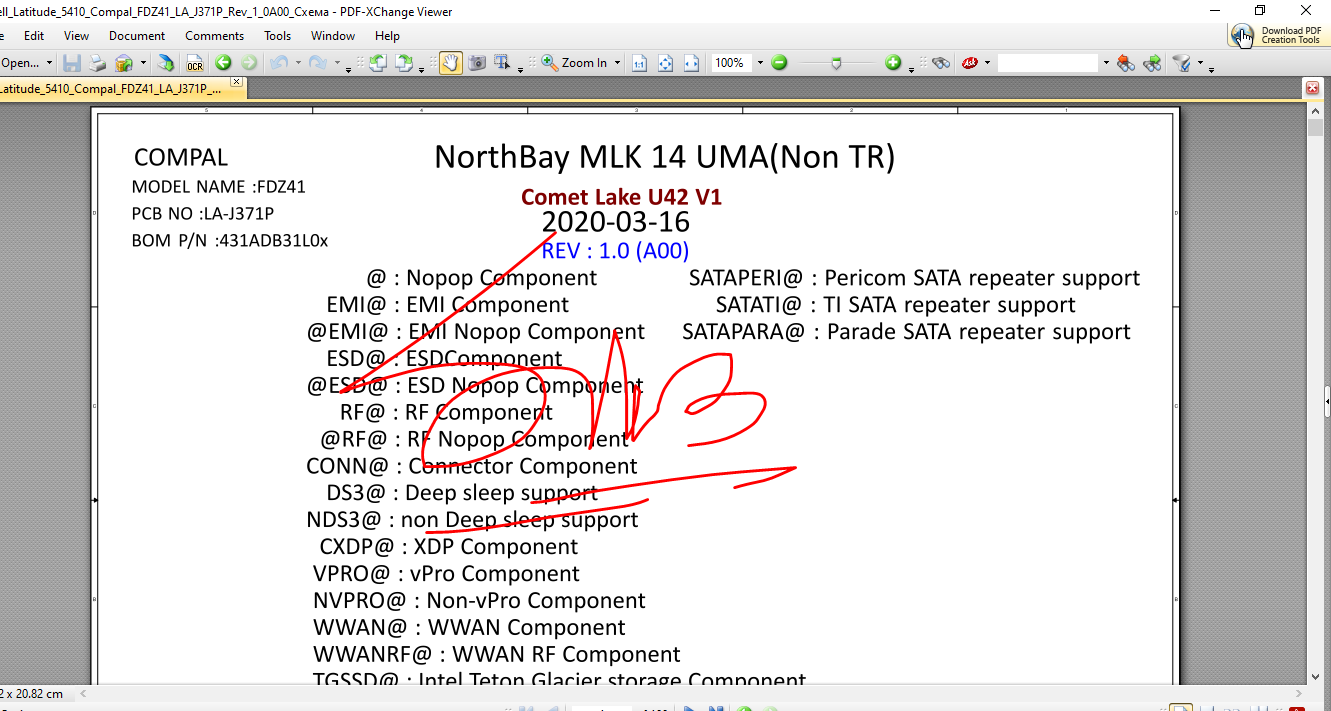This screenshot has height=711, width=1331.
Task: Click 'MODEL NAME :FDZ41' text
Action: (x=219, y=187)
